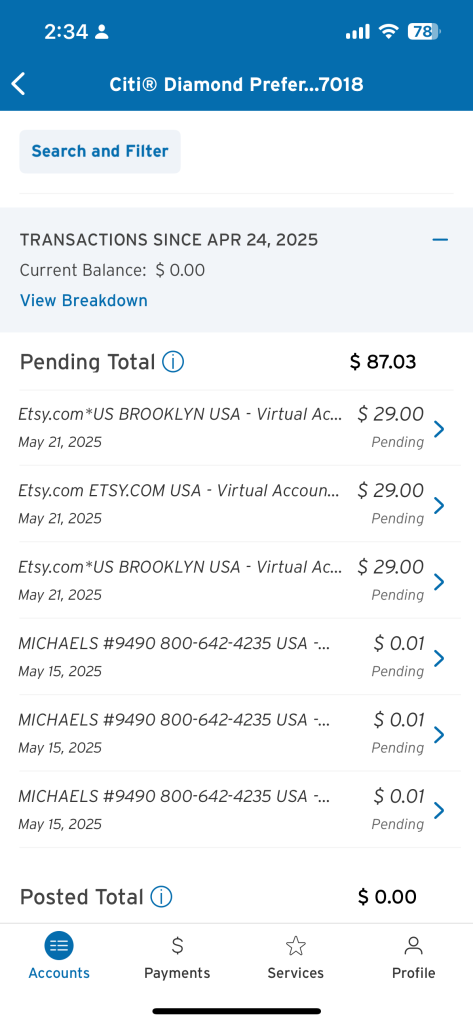Viewport: 473px width, 1024px height.
Task: Tap the Profile person icon
Action: tap(414, 945)
